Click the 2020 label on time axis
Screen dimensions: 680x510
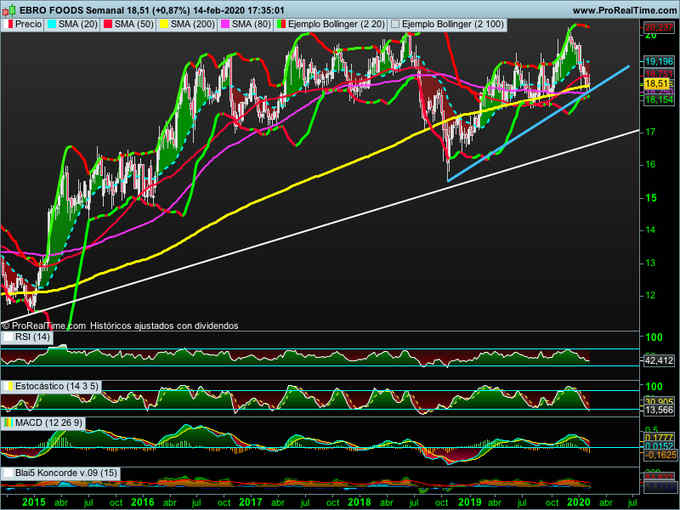[579, 502]
